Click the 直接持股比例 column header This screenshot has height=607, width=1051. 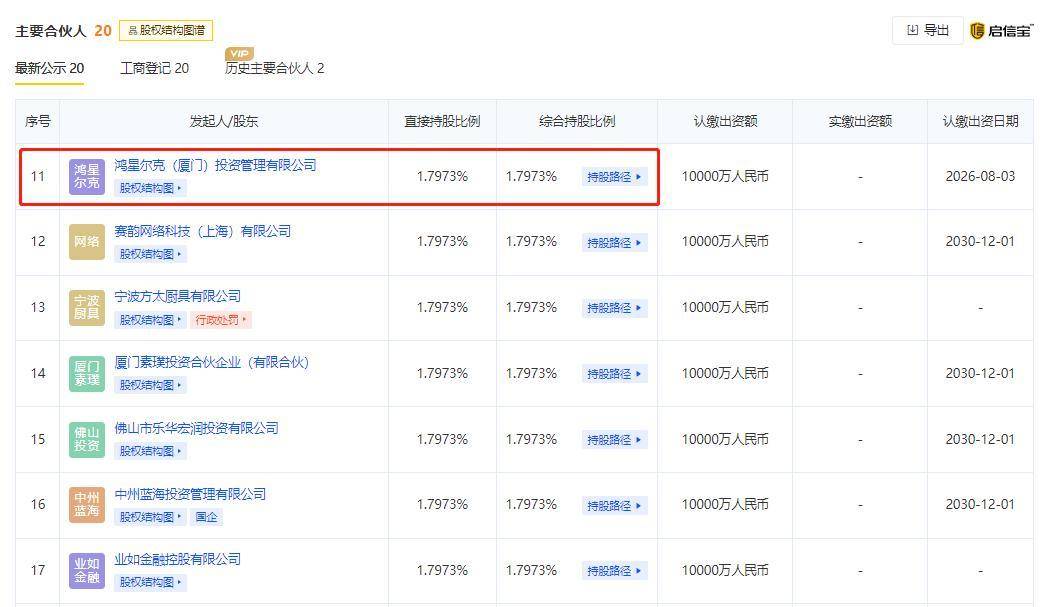pos(442,121)
